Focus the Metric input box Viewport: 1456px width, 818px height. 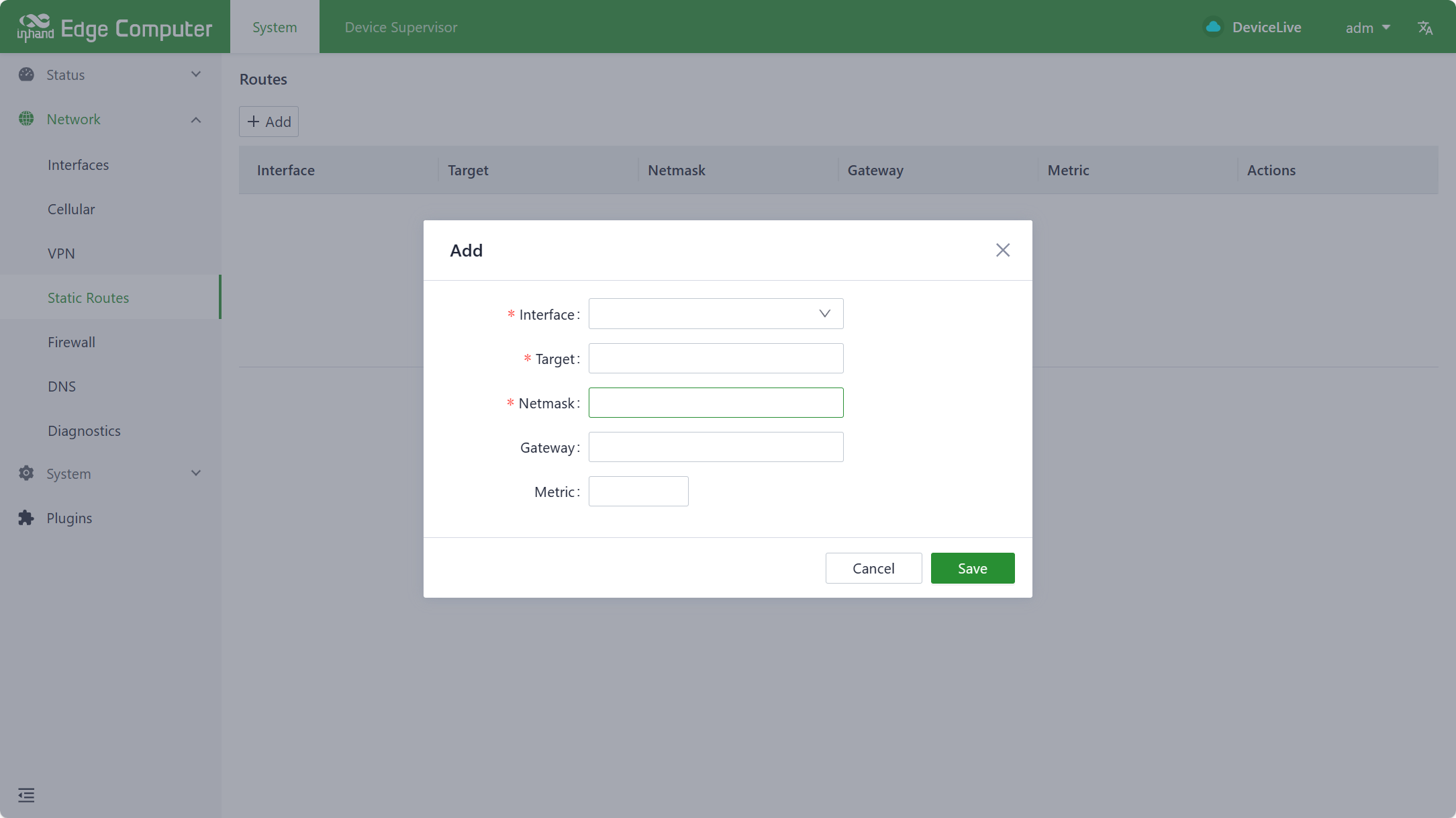[x=638, y=491]
